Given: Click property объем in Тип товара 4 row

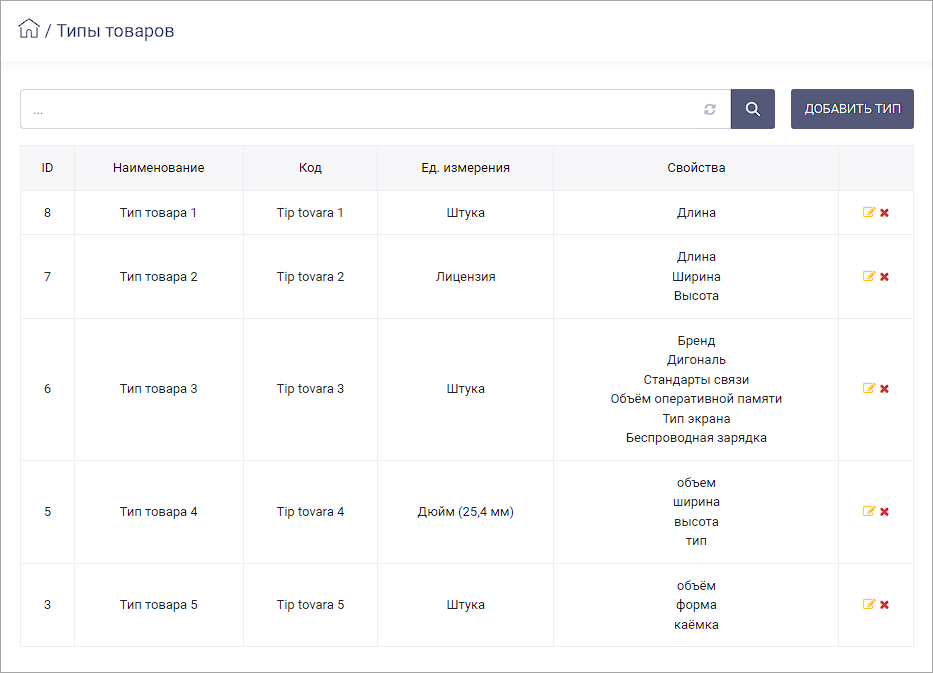Looking at the screenshot, I should click(x=696, y=483).
